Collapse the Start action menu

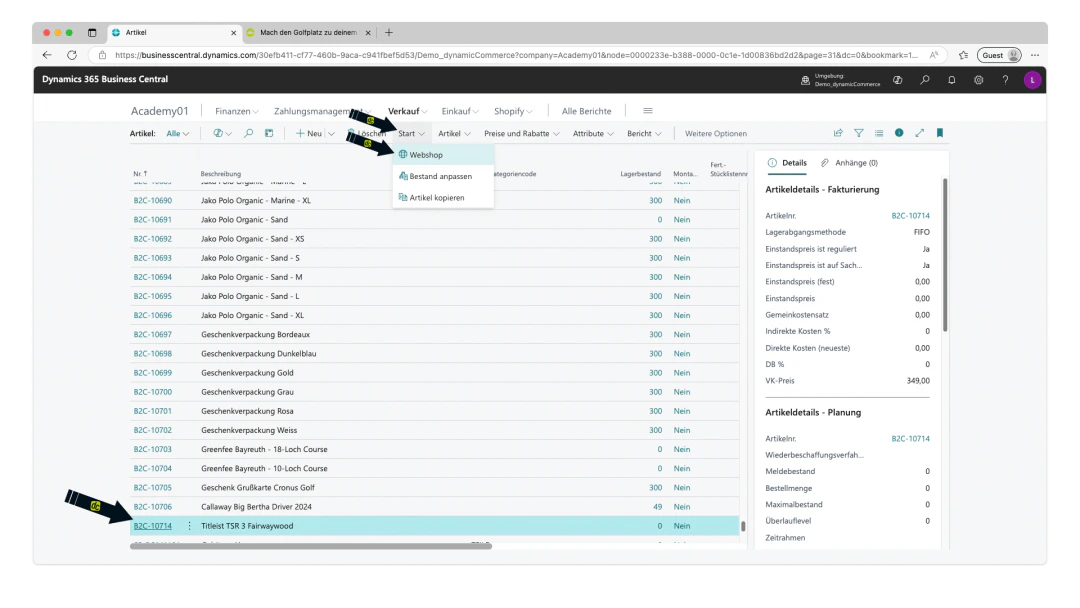coord(411,134)
